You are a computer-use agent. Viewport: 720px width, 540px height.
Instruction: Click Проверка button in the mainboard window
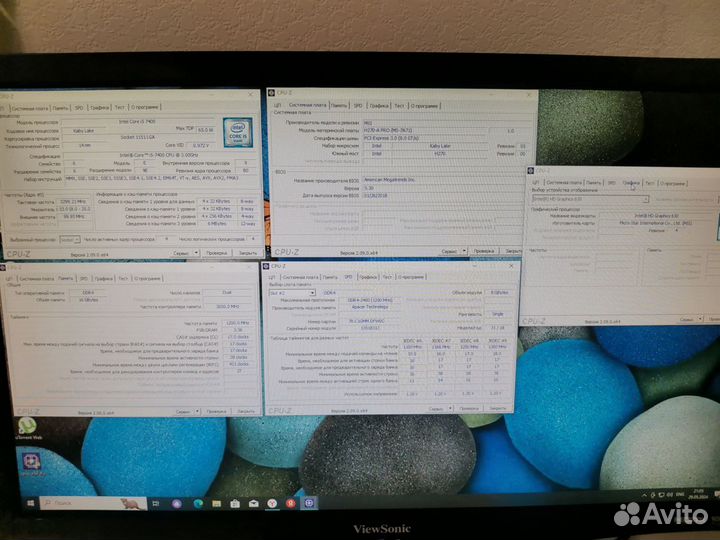tap(484, 251)
